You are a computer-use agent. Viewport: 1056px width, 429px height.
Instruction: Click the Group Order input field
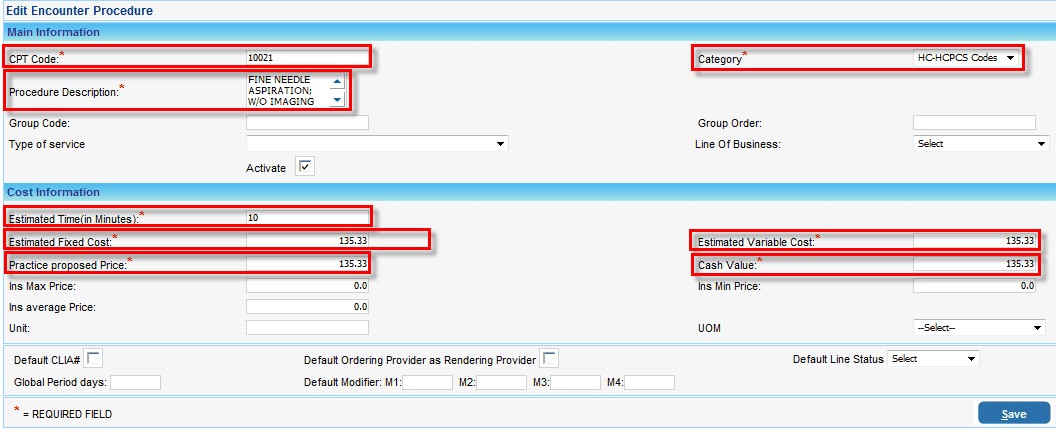coord(973,123)
